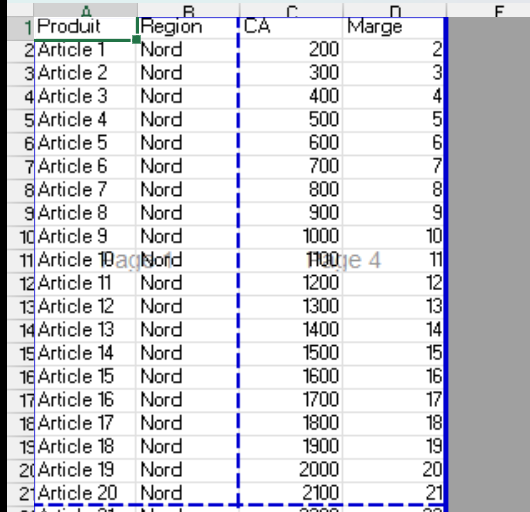This screenshot has width=530, height=512.
Task: Click cell containing Article 9
Action: (85, 237)
